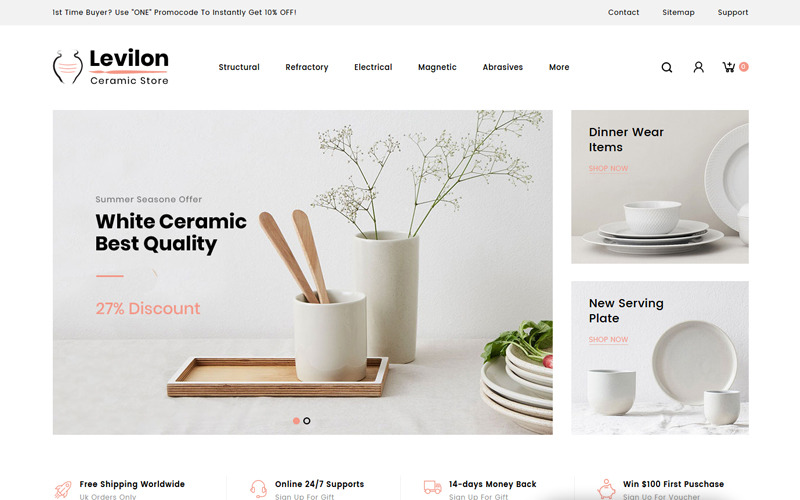Go to the Electrical category

[373, 67]
